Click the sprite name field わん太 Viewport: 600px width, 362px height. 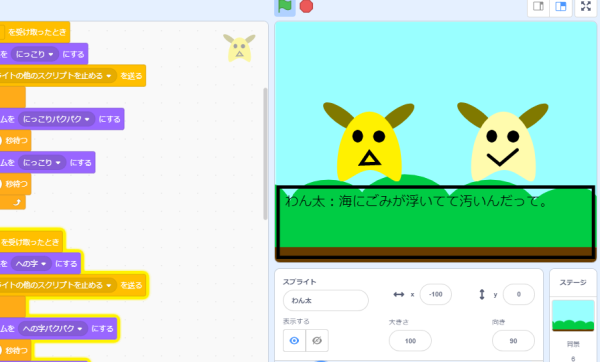point(326,300)
